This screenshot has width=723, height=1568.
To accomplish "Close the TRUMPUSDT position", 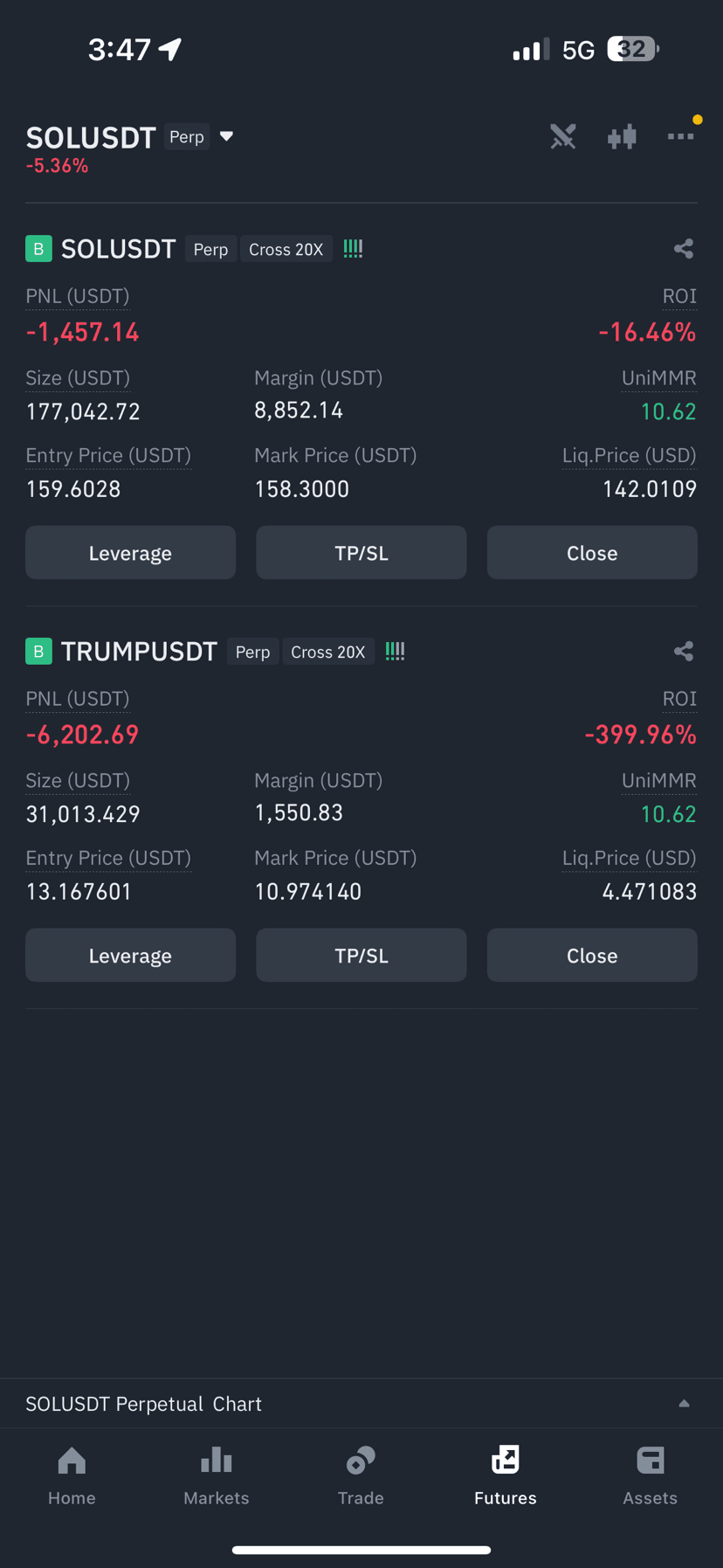I will (592, 956).
